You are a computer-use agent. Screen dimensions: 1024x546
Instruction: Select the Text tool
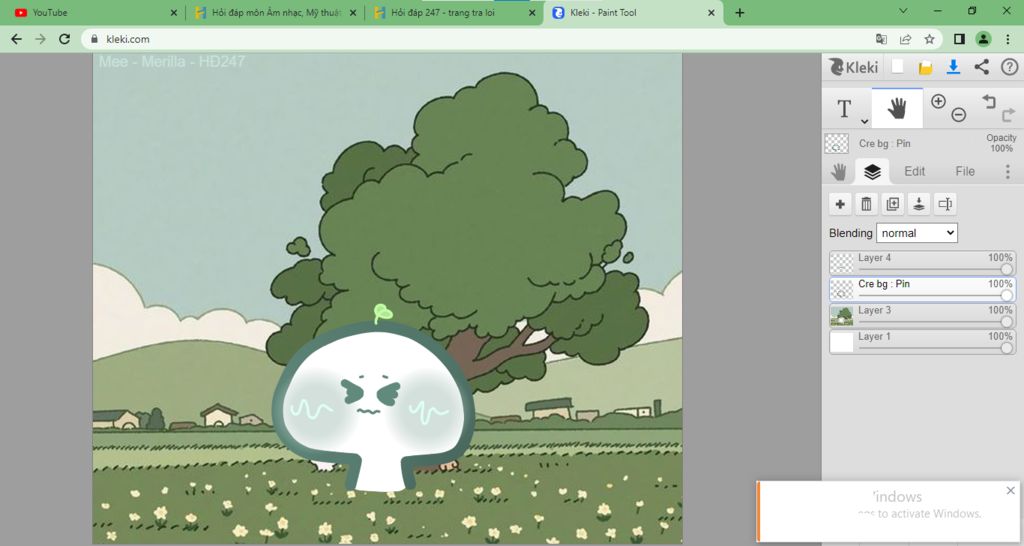tap(844, 108)
